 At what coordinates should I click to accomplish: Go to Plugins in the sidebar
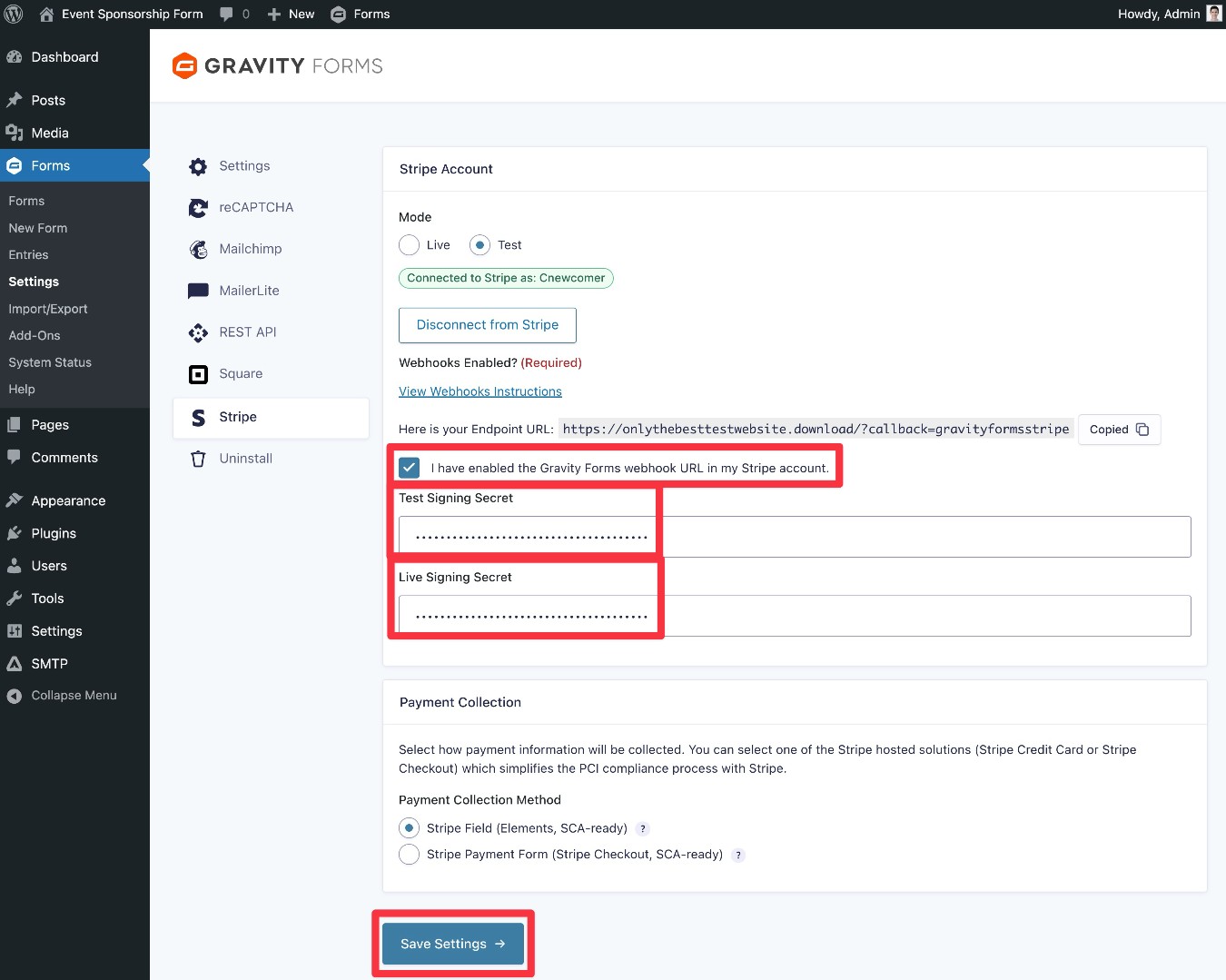click(54, 533)
